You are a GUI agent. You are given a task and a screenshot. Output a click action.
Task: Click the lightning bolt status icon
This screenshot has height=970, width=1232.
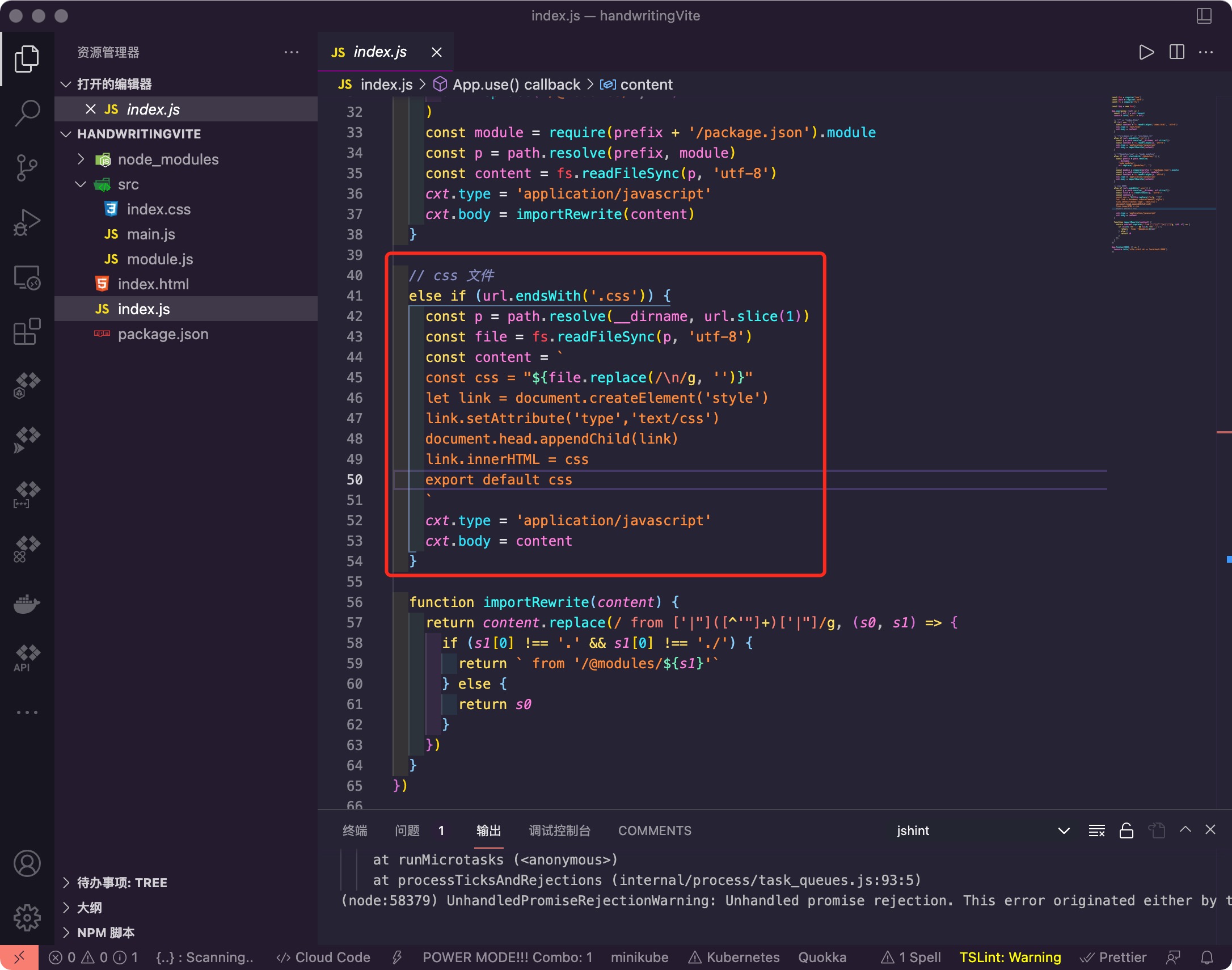(x=397, y=958)
